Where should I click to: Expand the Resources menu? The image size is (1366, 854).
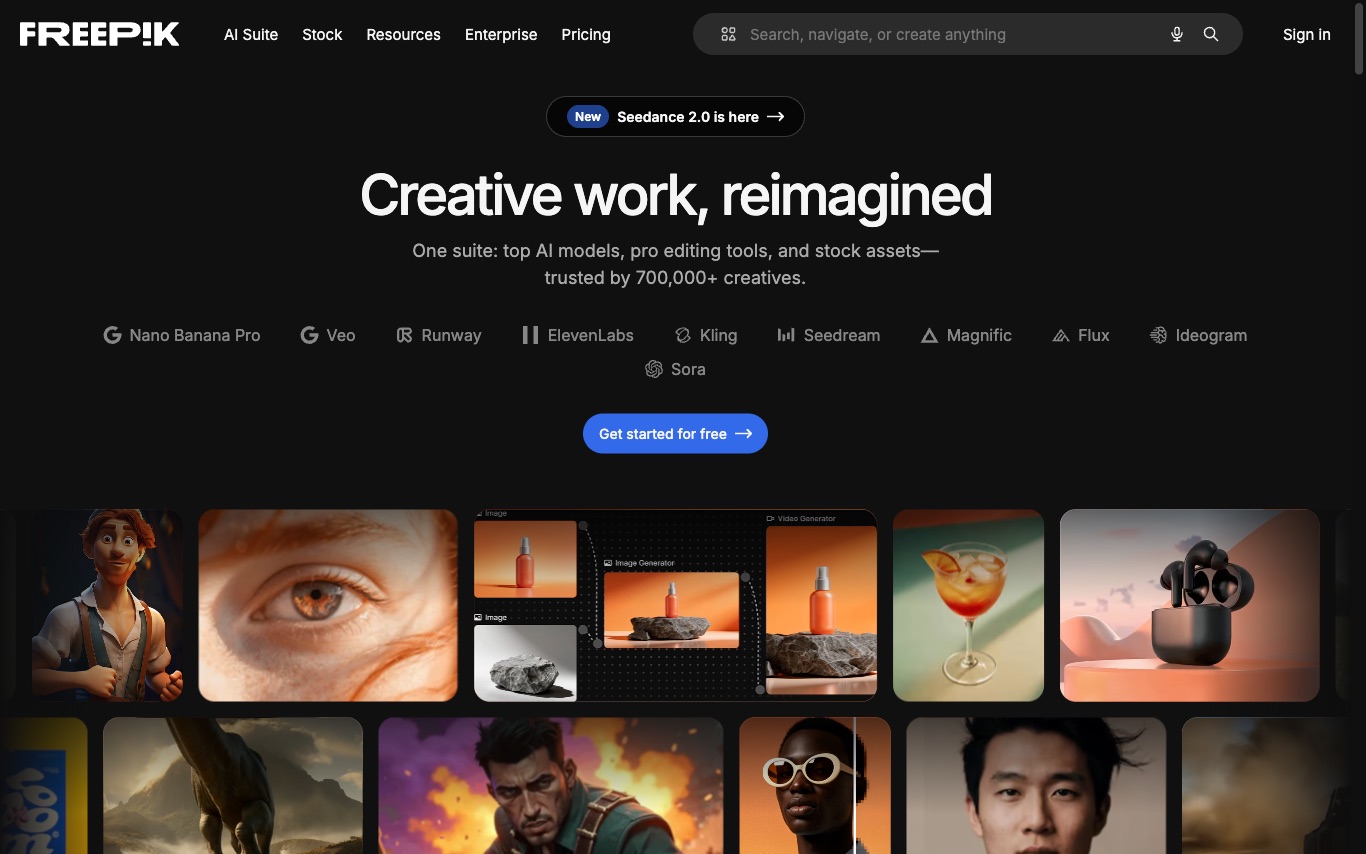(403, 34)
